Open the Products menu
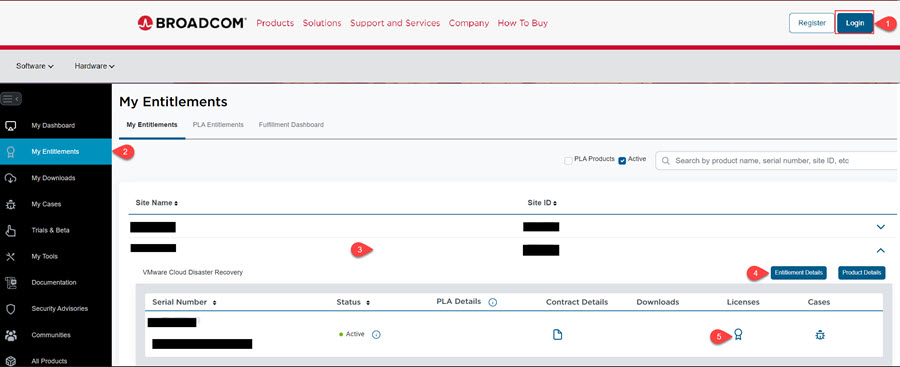This screenshot has width=900, height=367. (275, 23)
